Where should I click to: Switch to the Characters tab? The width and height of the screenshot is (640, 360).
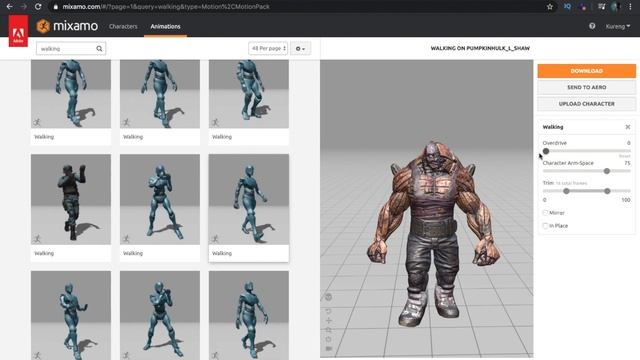click(123, 26)
